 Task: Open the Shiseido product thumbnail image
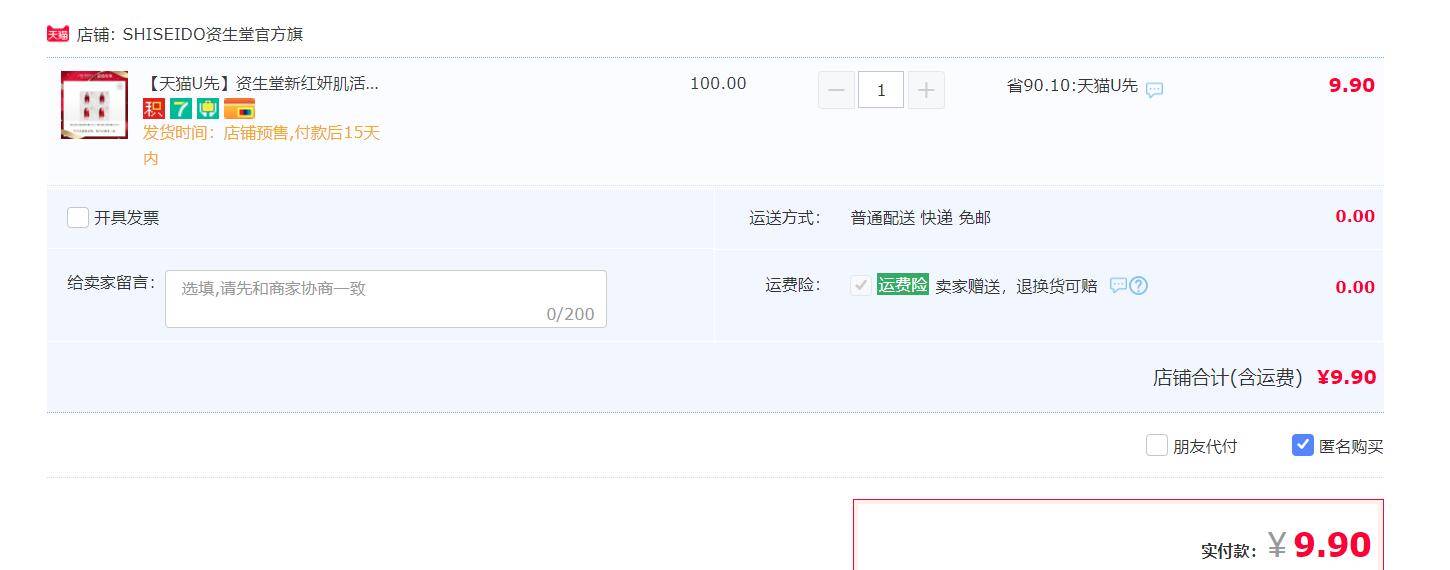pos(94,105)
